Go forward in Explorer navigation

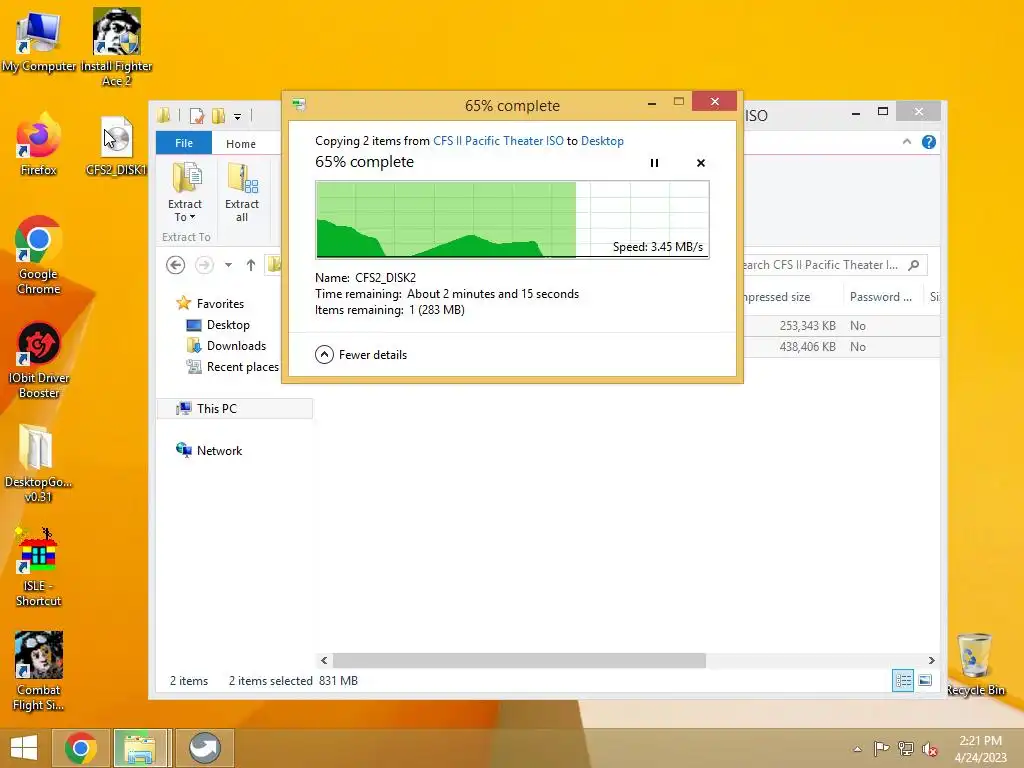(204, 264)
